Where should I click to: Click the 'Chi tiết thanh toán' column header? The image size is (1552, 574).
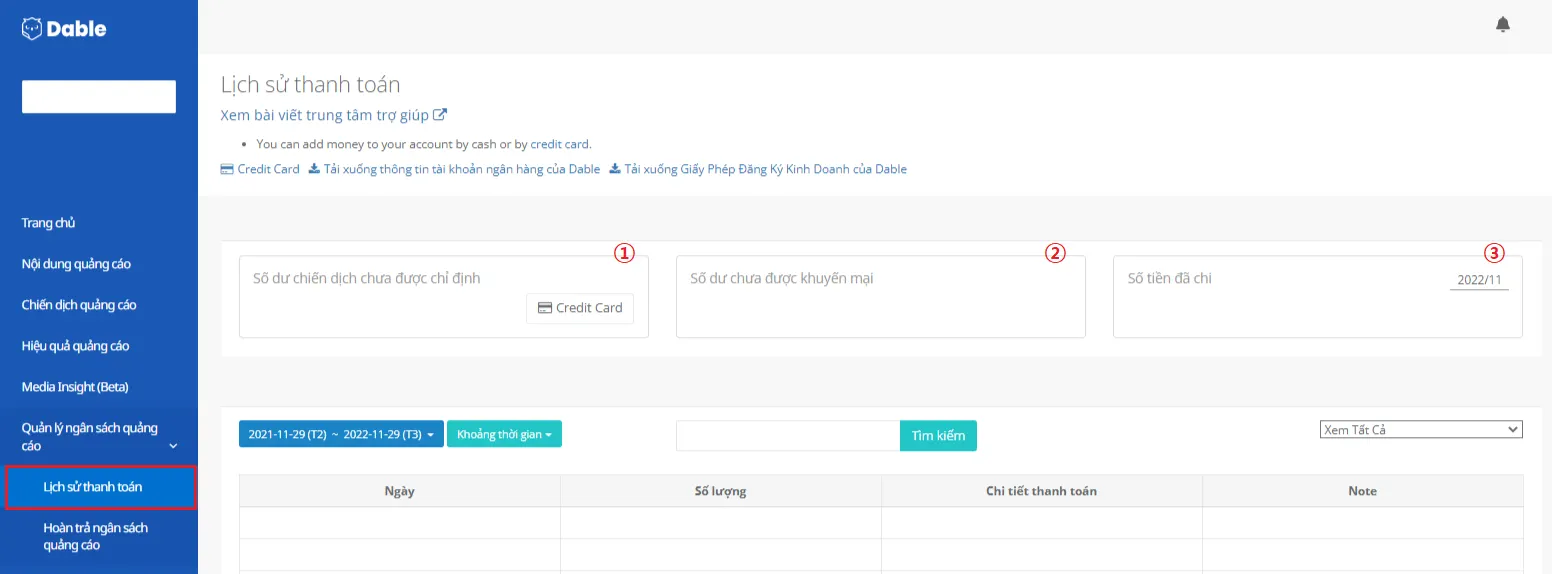coord(1042,491)
